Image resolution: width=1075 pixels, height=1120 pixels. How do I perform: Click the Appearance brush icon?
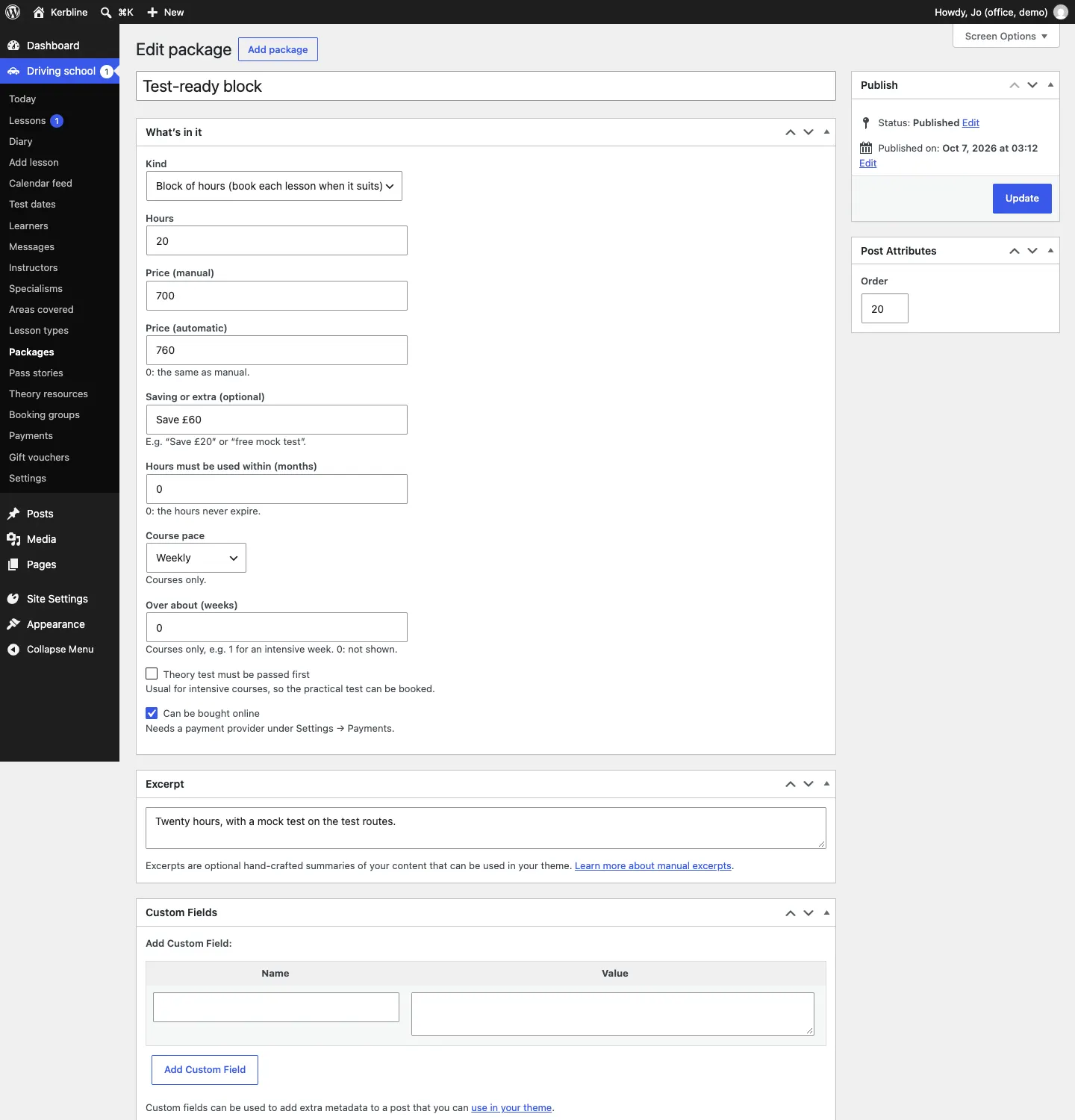click(13, 624)
